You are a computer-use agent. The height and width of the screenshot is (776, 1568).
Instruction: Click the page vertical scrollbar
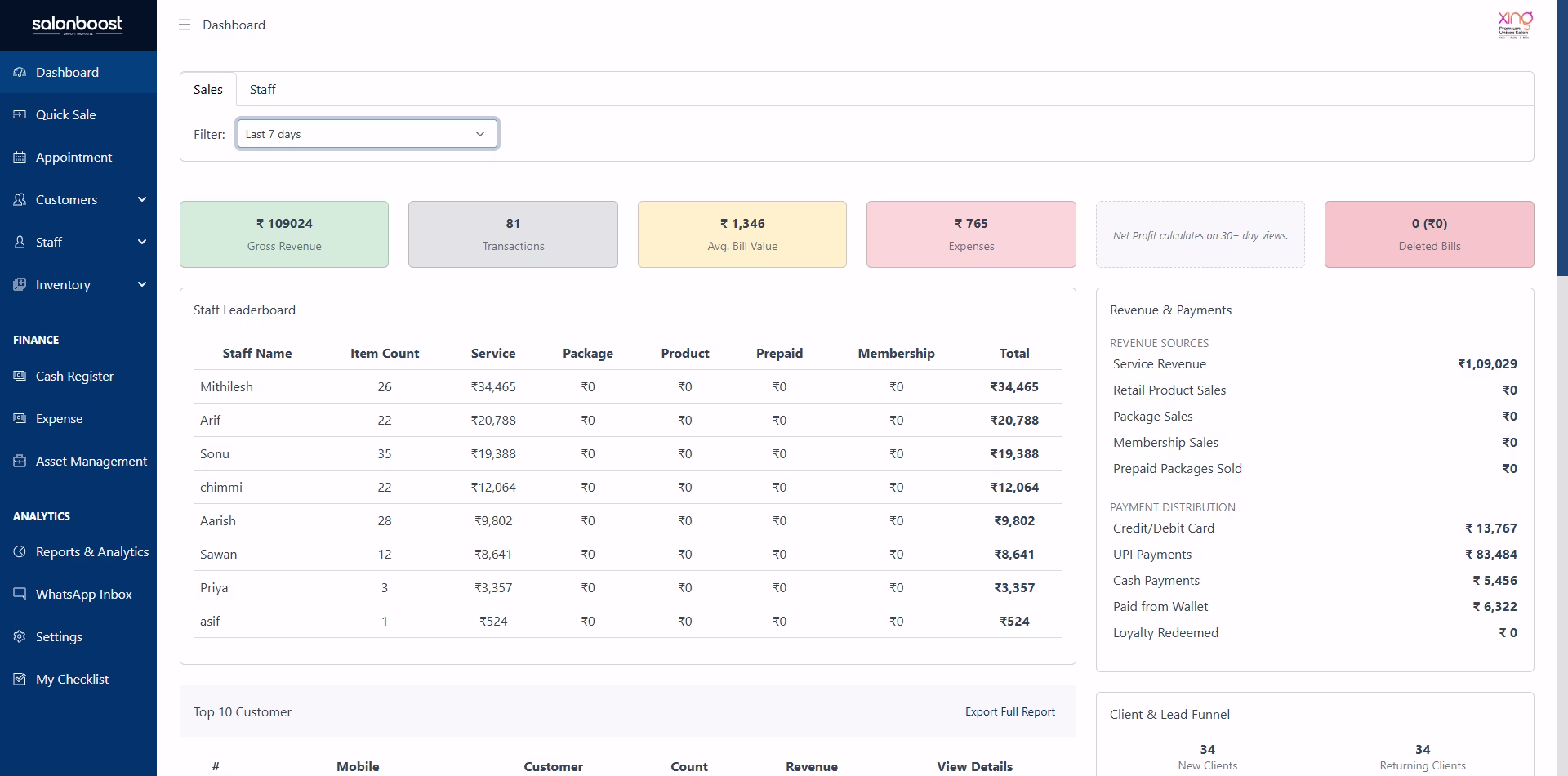coord(1562,139)
